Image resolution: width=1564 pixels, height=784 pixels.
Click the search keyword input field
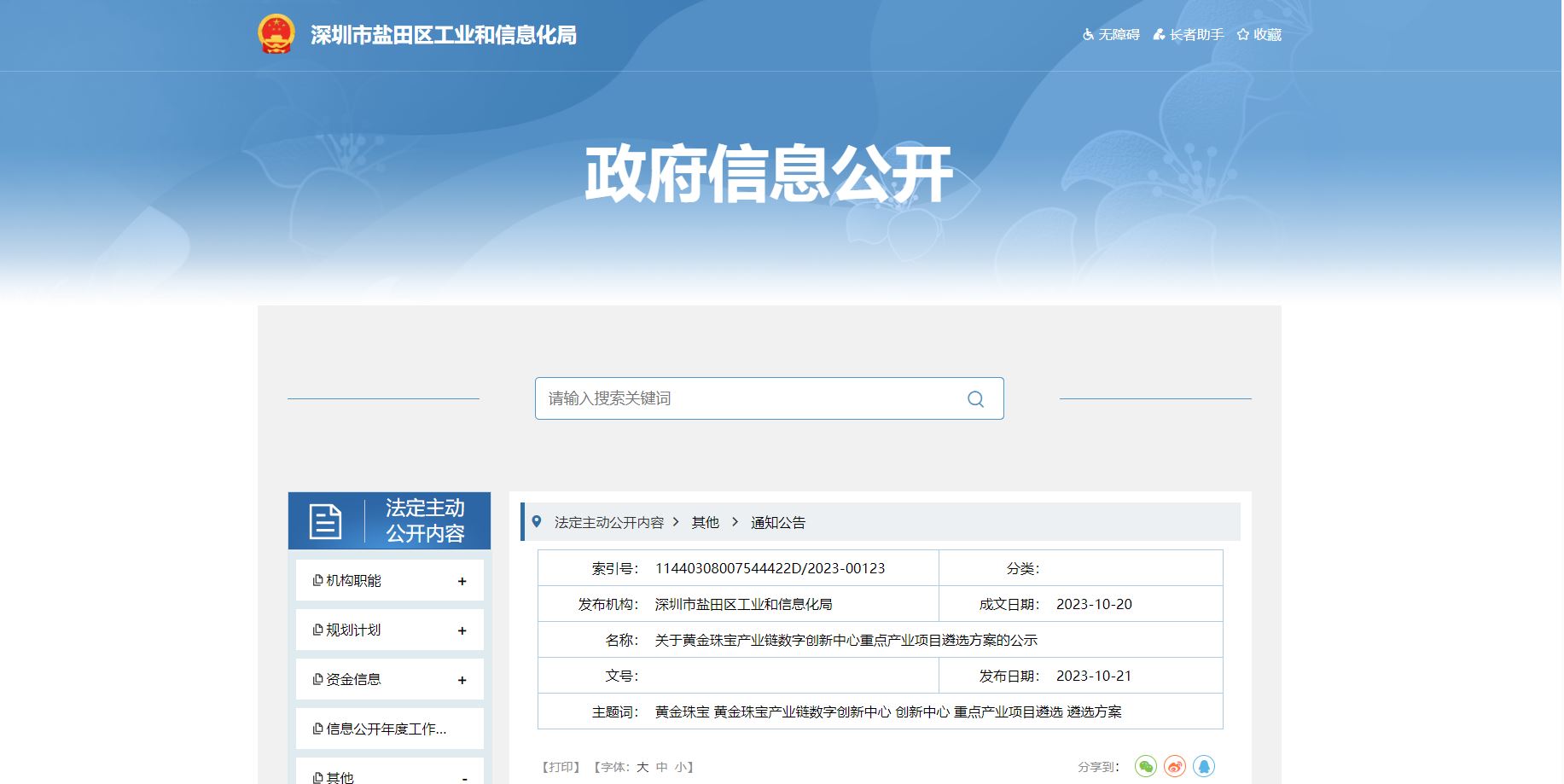(x=751, y=398)
